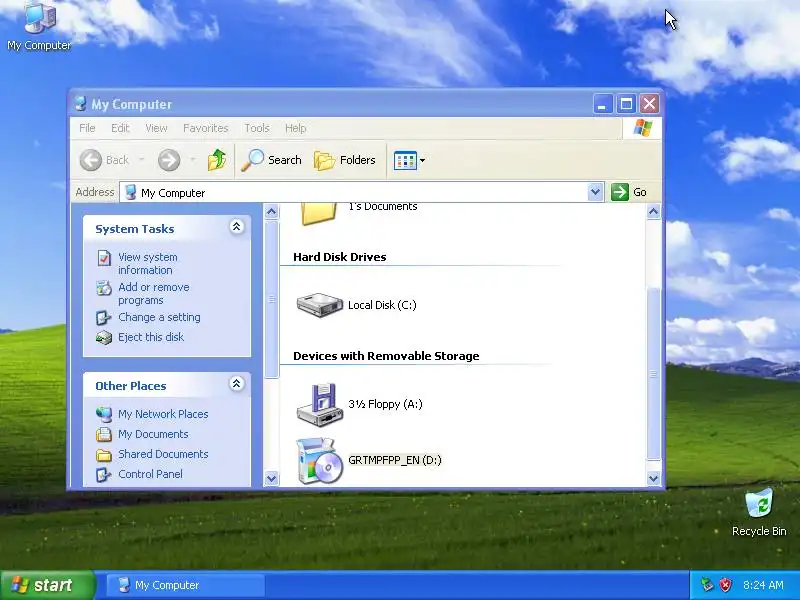Click the sidebar scrollbar thumb

tap(271, 299)
